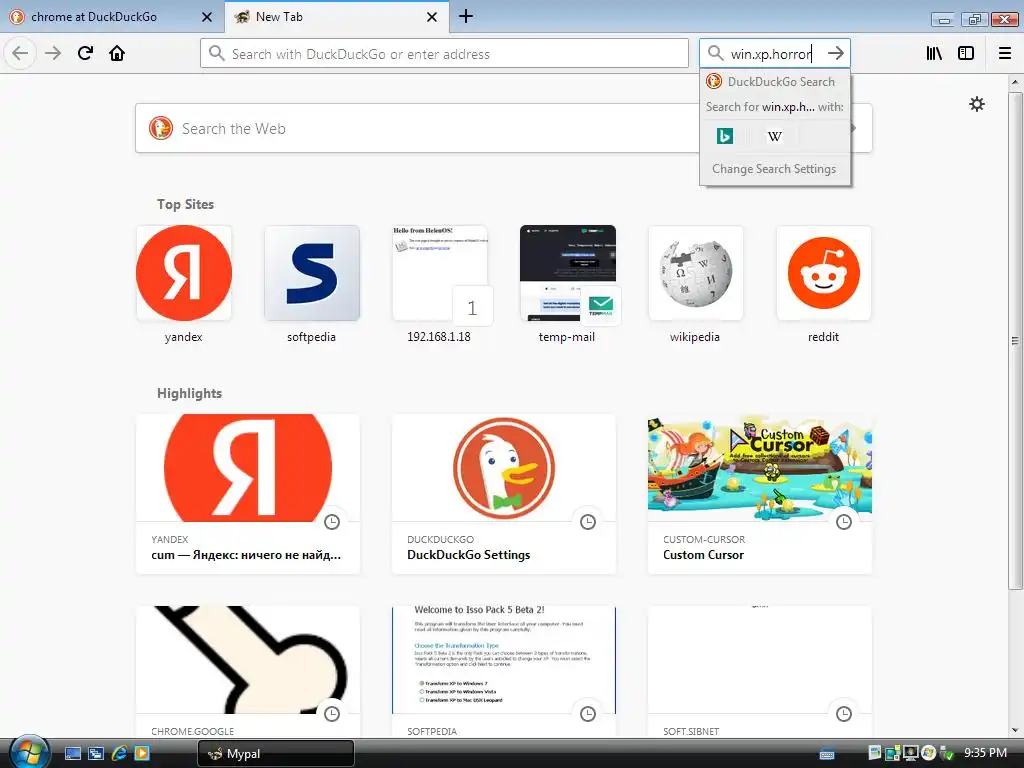Open the Library icon in toolbar
1024x768 pixels.
[x=934, y=54]
